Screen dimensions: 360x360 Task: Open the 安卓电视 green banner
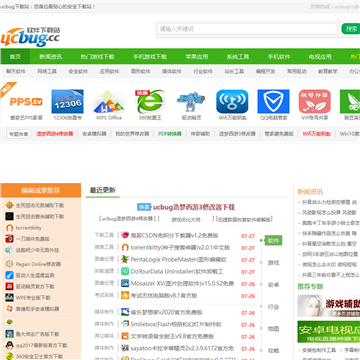click(329, 332)
